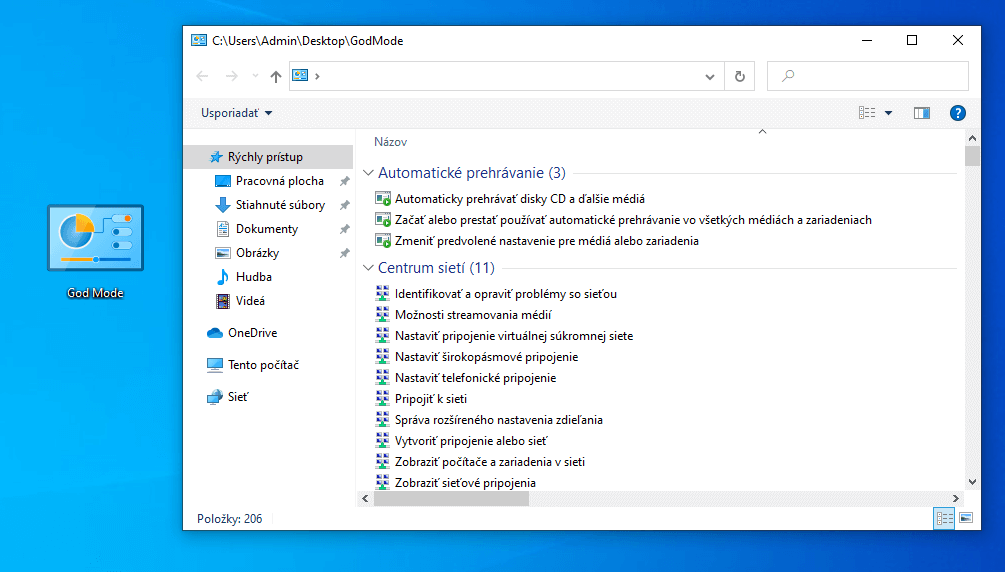Select Tento počítač in the sidebar
This screenshot has width=1005, height=572.
coord(263,365)
